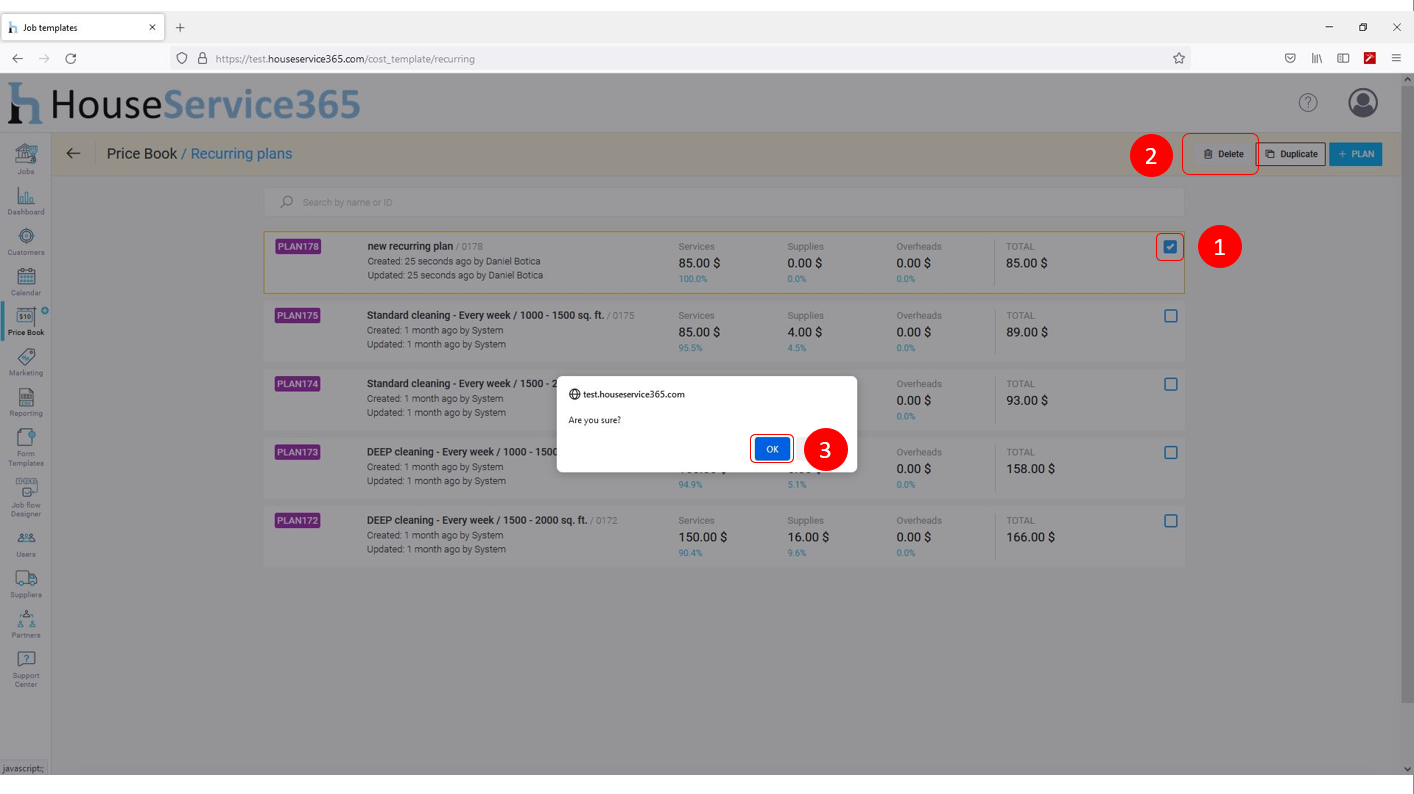Open Marketing from the sidebar
The image size is (1414, 794).
click(26, 362)
